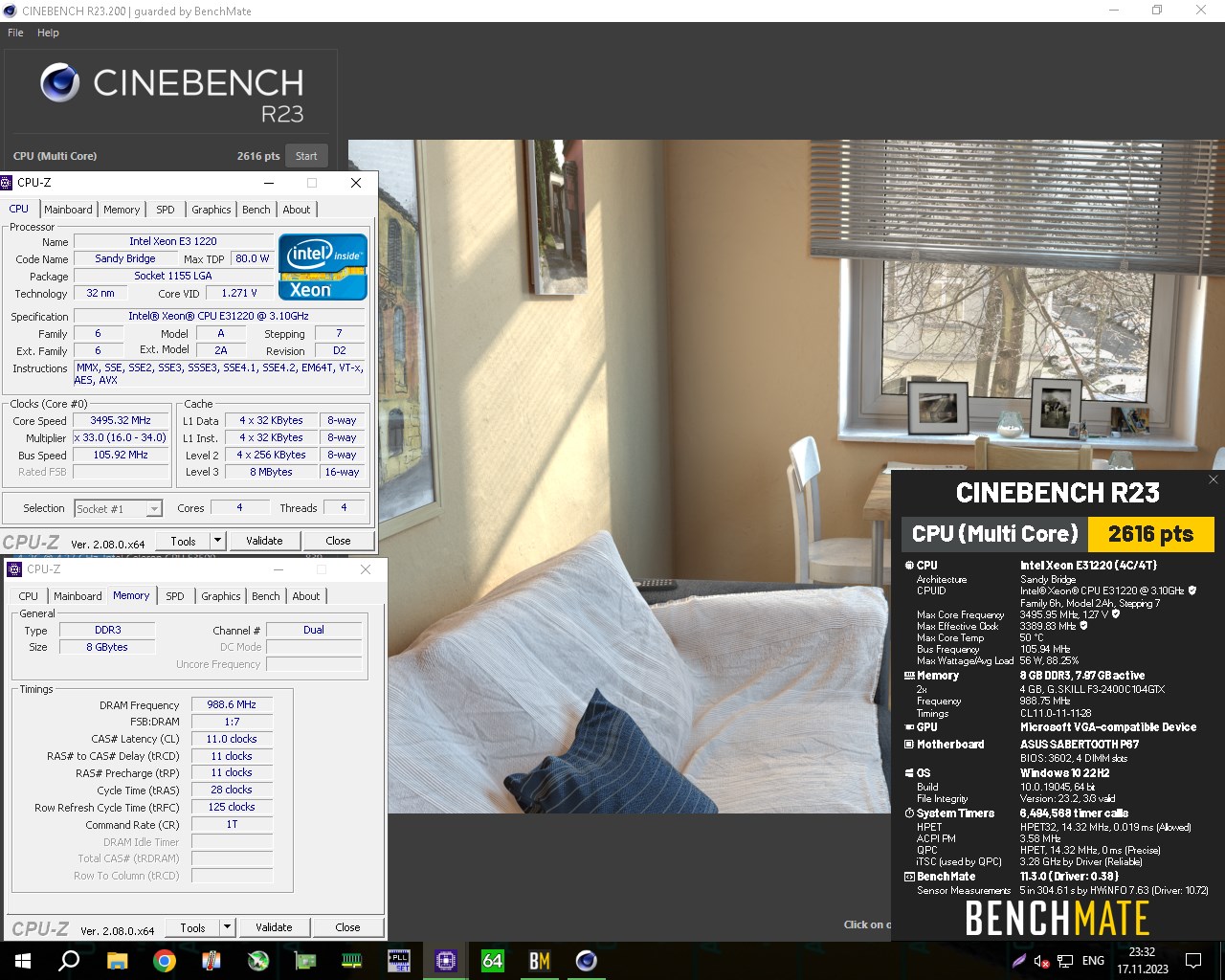Open the green globe app in taskbar
The image size is (1225, 980).
click(x=258, y=961)
